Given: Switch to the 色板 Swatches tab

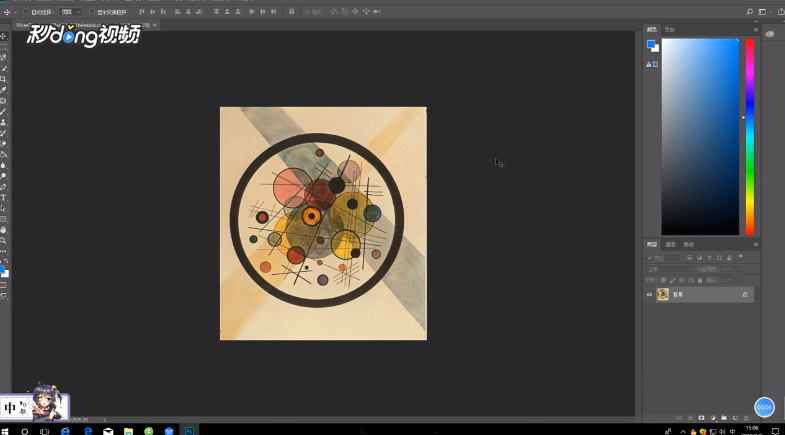Looking at the screenshot, I should point(669,30).
